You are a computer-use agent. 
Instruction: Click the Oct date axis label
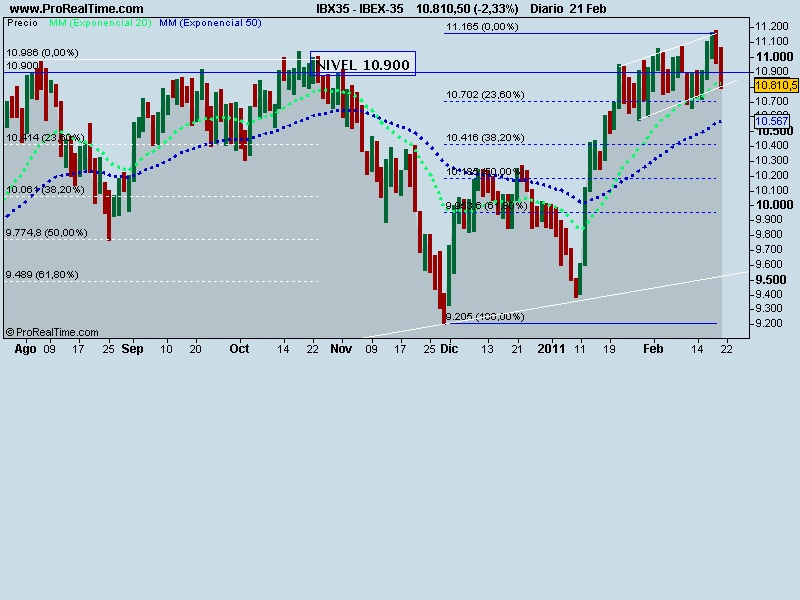pos(239,349)
